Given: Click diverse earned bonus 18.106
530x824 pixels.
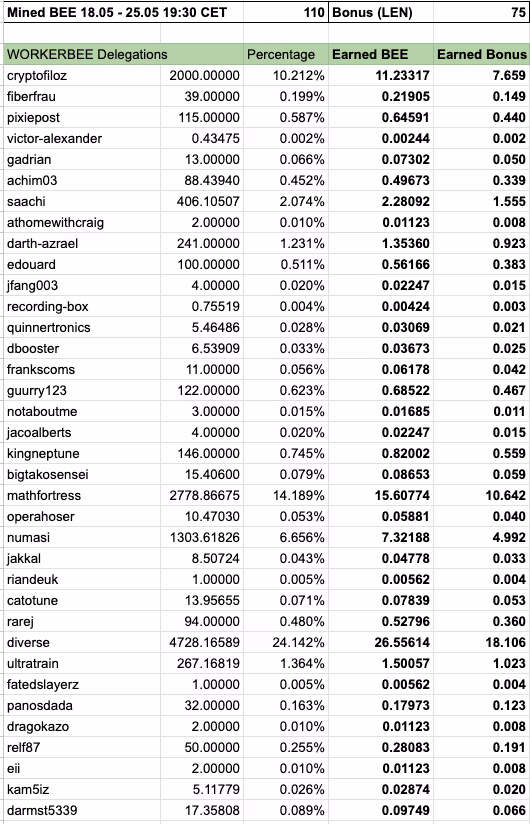Looking at the screenshot, I should [481, 643].
